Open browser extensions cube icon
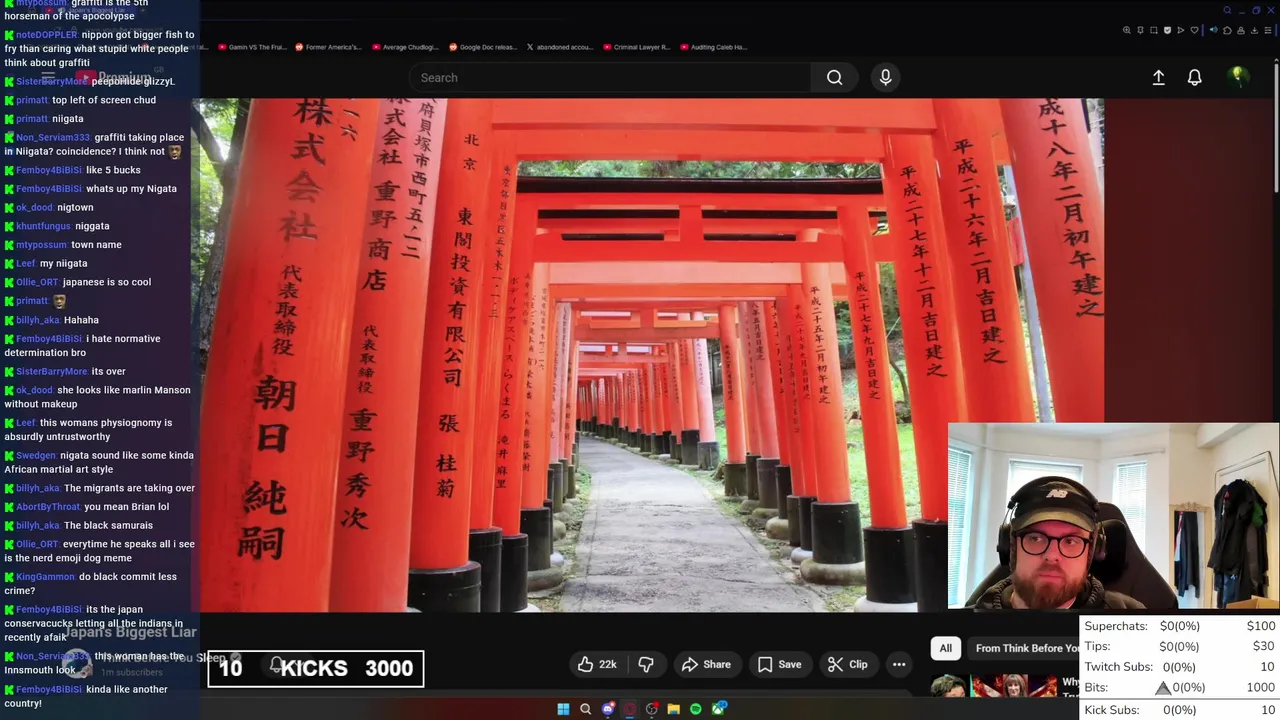This screenshot has width=1280, height=720. [x=1227, y=30]
